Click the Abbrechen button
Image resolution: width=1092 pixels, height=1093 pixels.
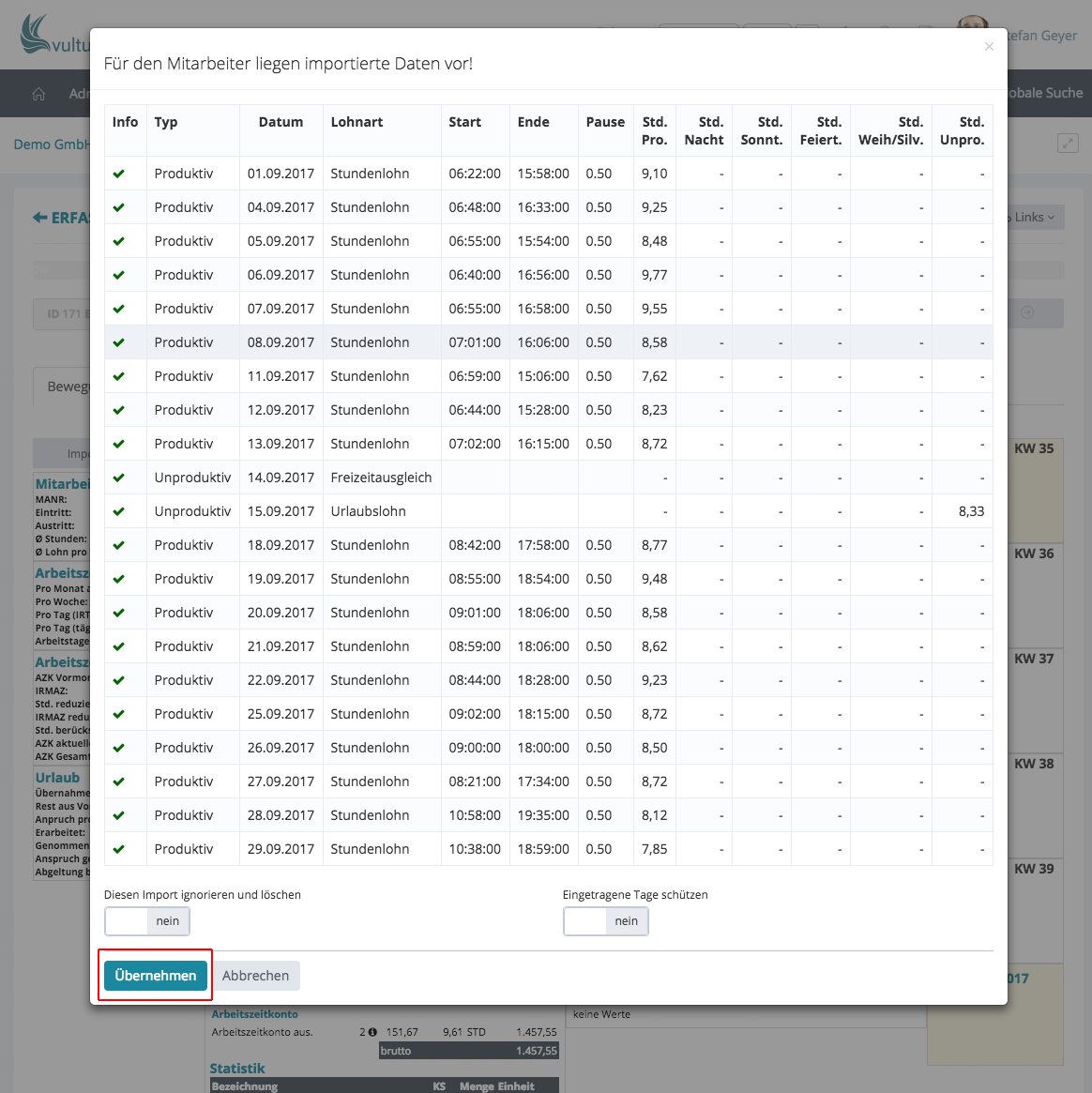tap(255, 976)
